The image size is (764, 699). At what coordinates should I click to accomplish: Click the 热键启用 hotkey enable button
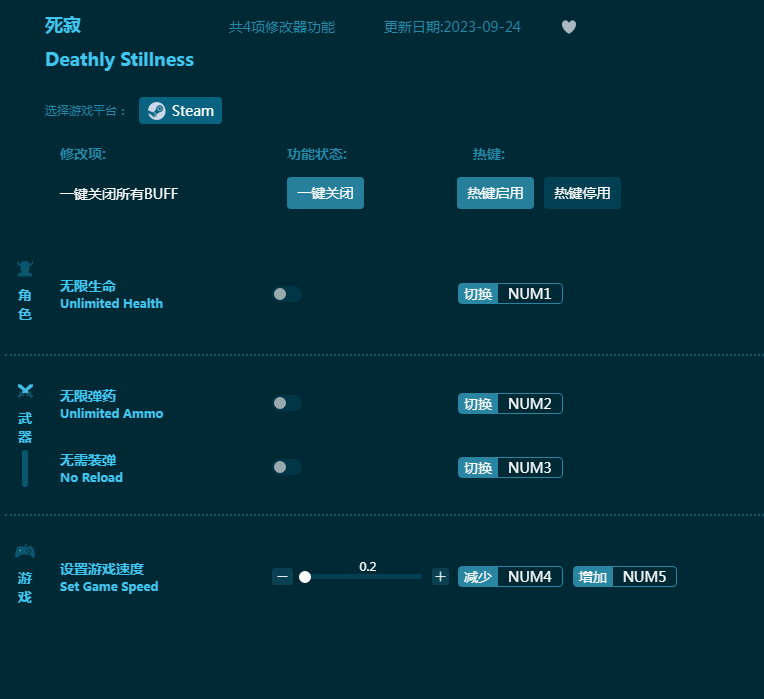[495, 193]
